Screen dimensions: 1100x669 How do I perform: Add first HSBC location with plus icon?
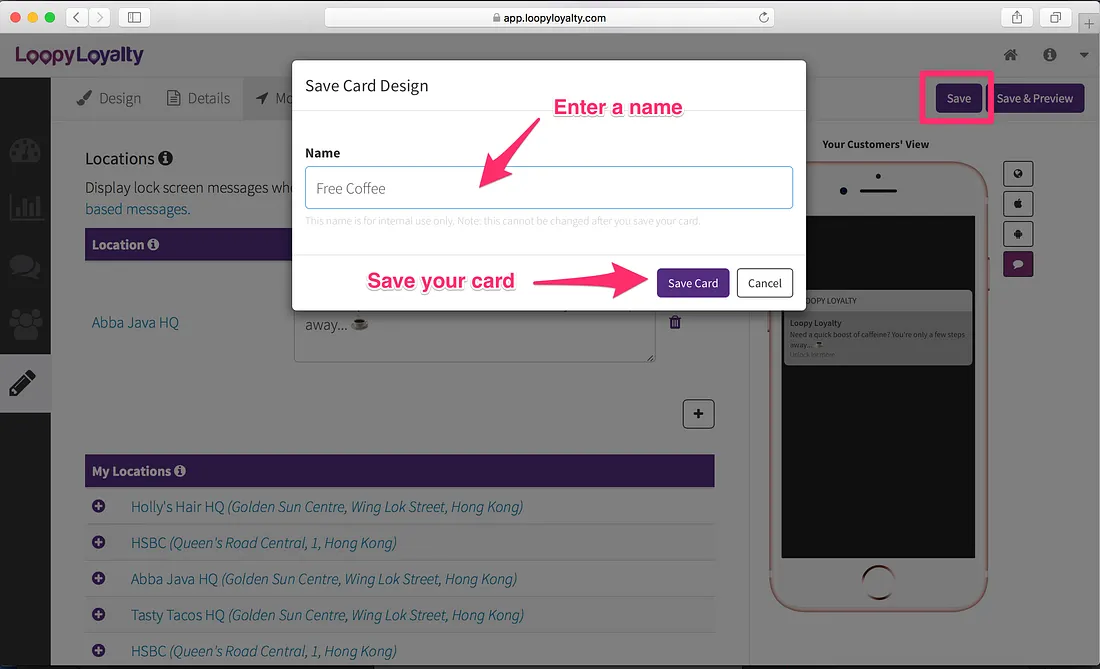tap(99, 542)
